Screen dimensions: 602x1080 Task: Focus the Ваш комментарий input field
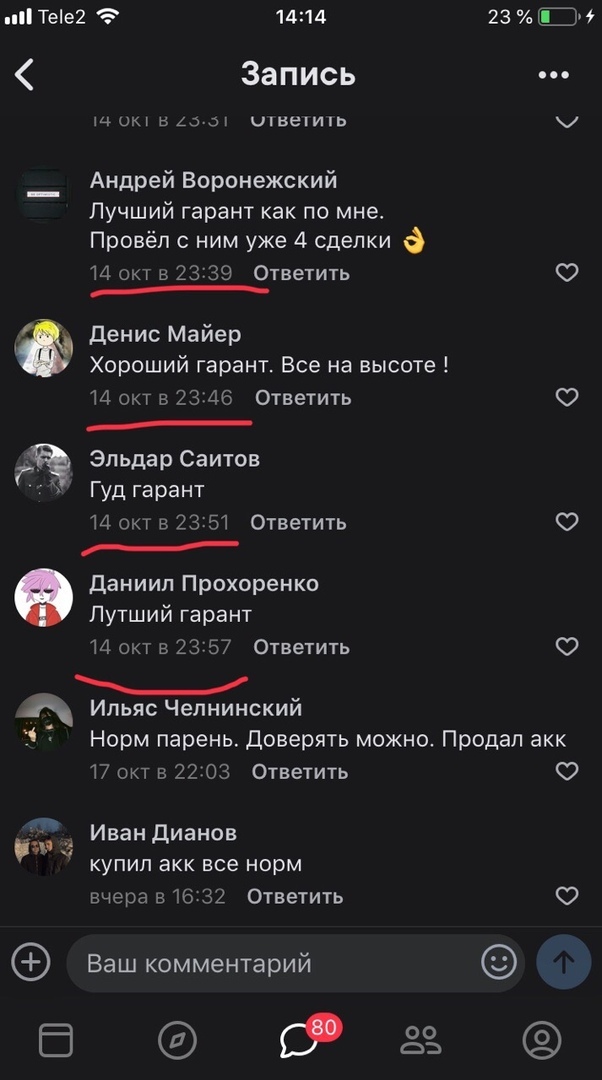[276, 962]
